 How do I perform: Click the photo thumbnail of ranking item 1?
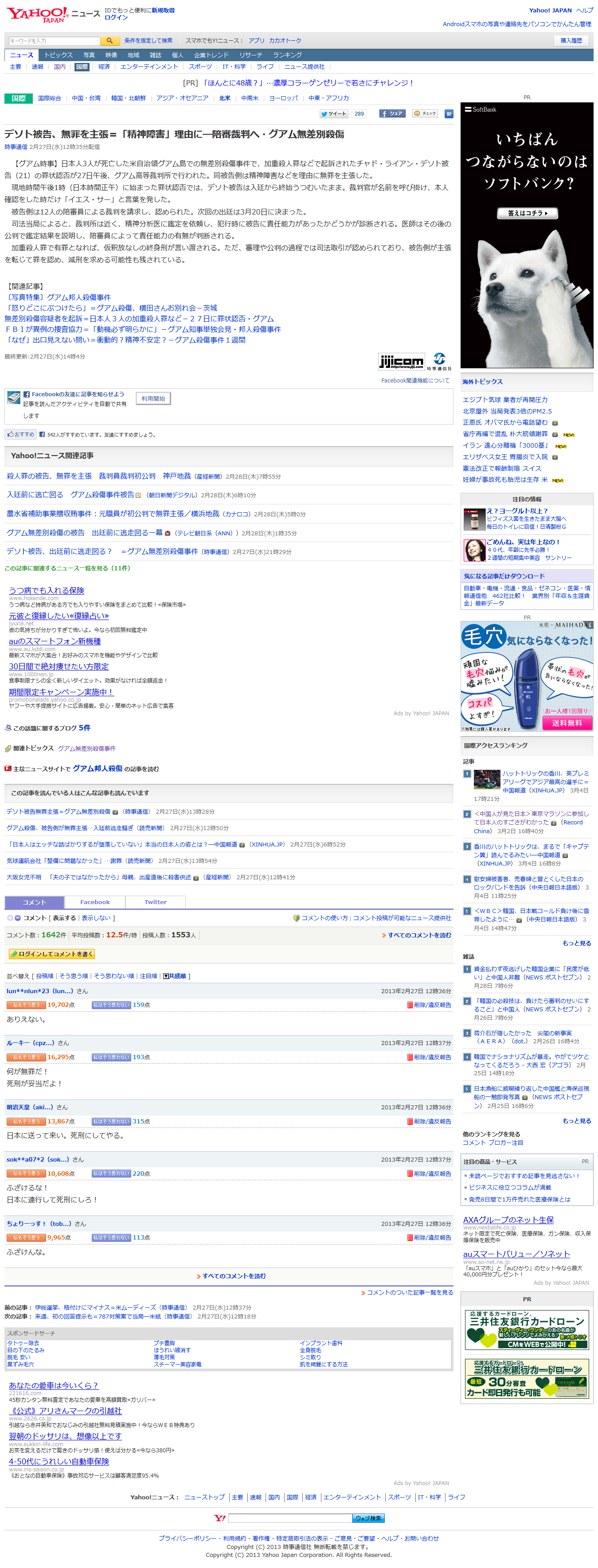(487, 779)
